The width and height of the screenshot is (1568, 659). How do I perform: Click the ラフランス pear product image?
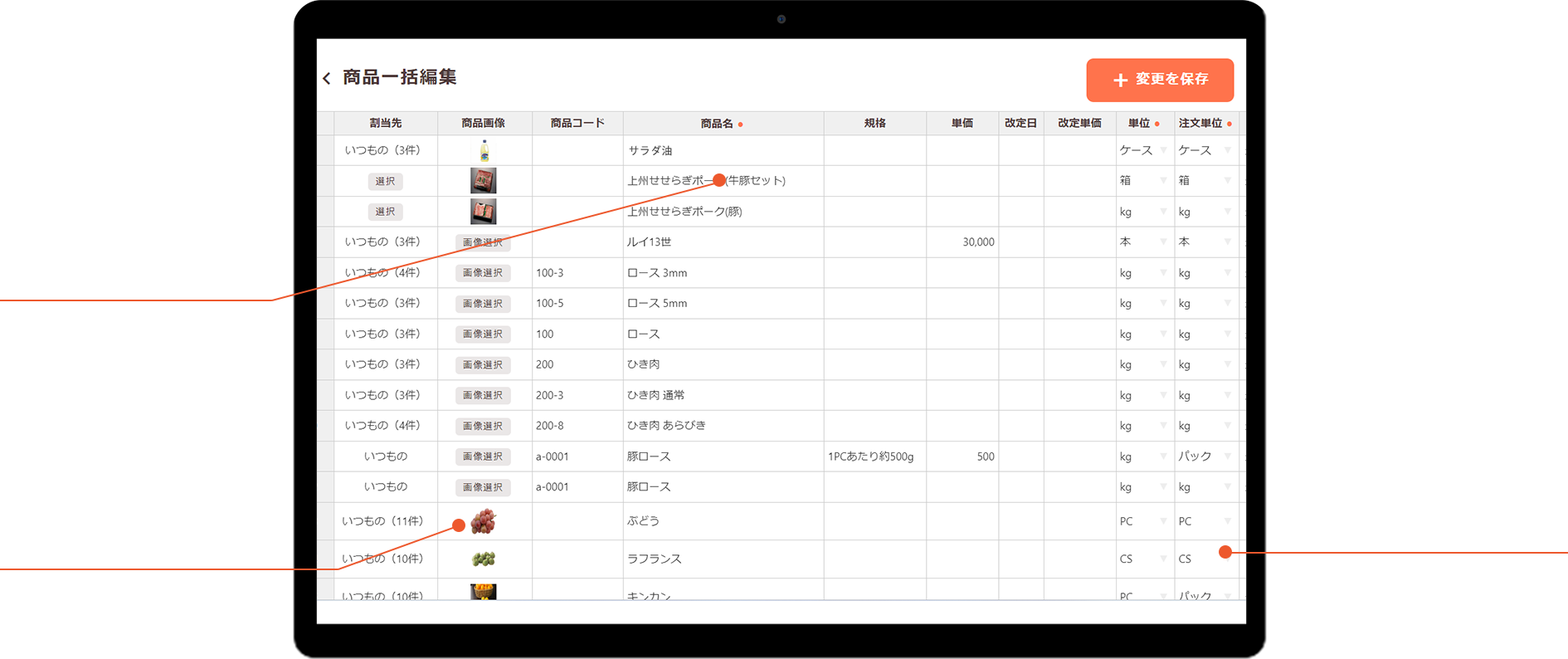coord(484,559)
